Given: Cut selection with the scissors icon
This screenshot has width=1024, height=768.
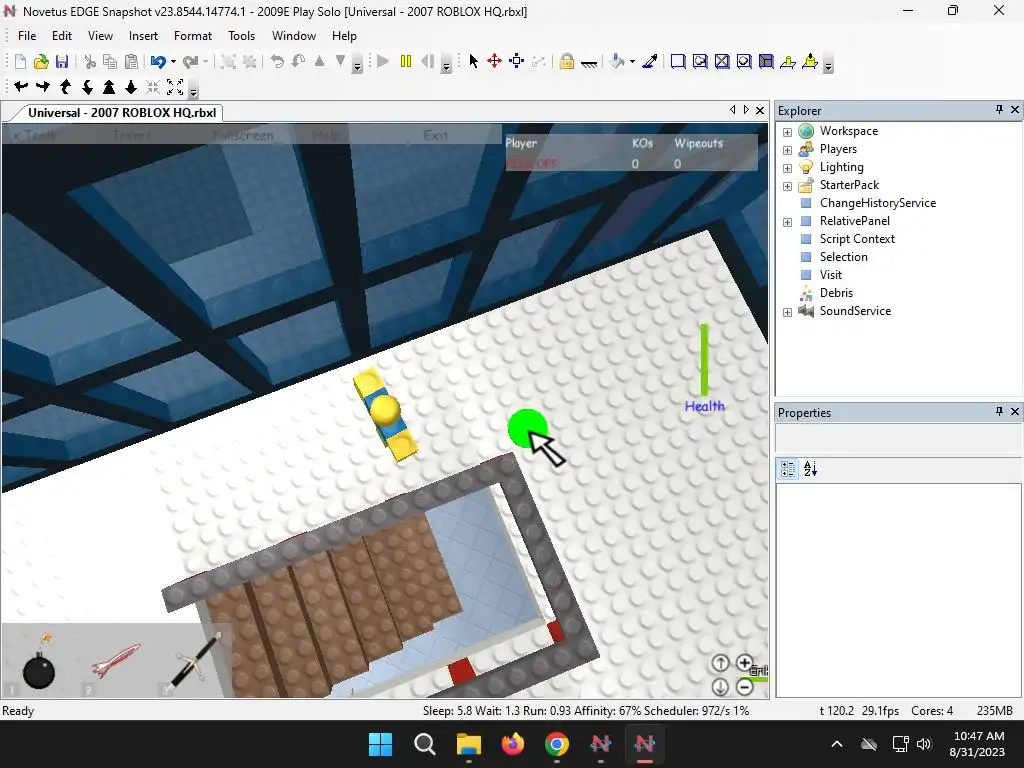Looking at the screenshot, I should pos(90,61).
